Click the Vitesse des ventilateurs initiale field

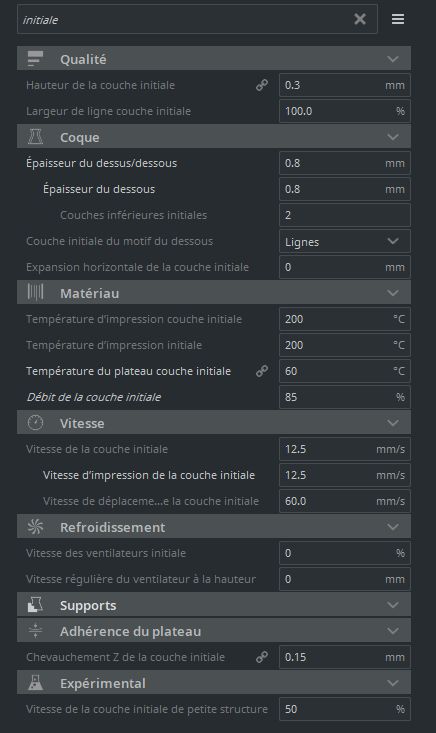[345, 553]
